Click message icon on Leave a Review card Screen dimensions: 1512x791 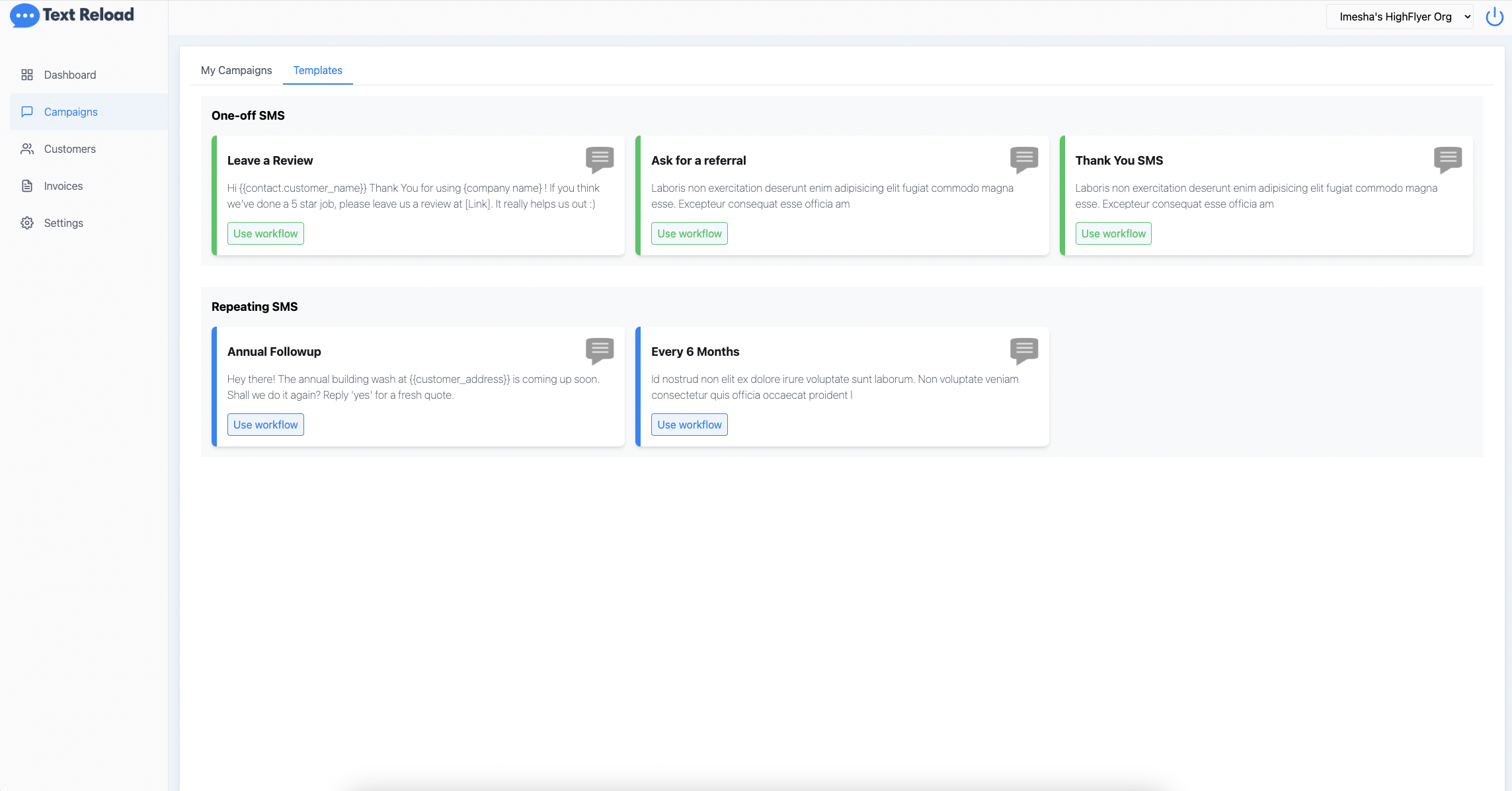[x=600, y=159]
